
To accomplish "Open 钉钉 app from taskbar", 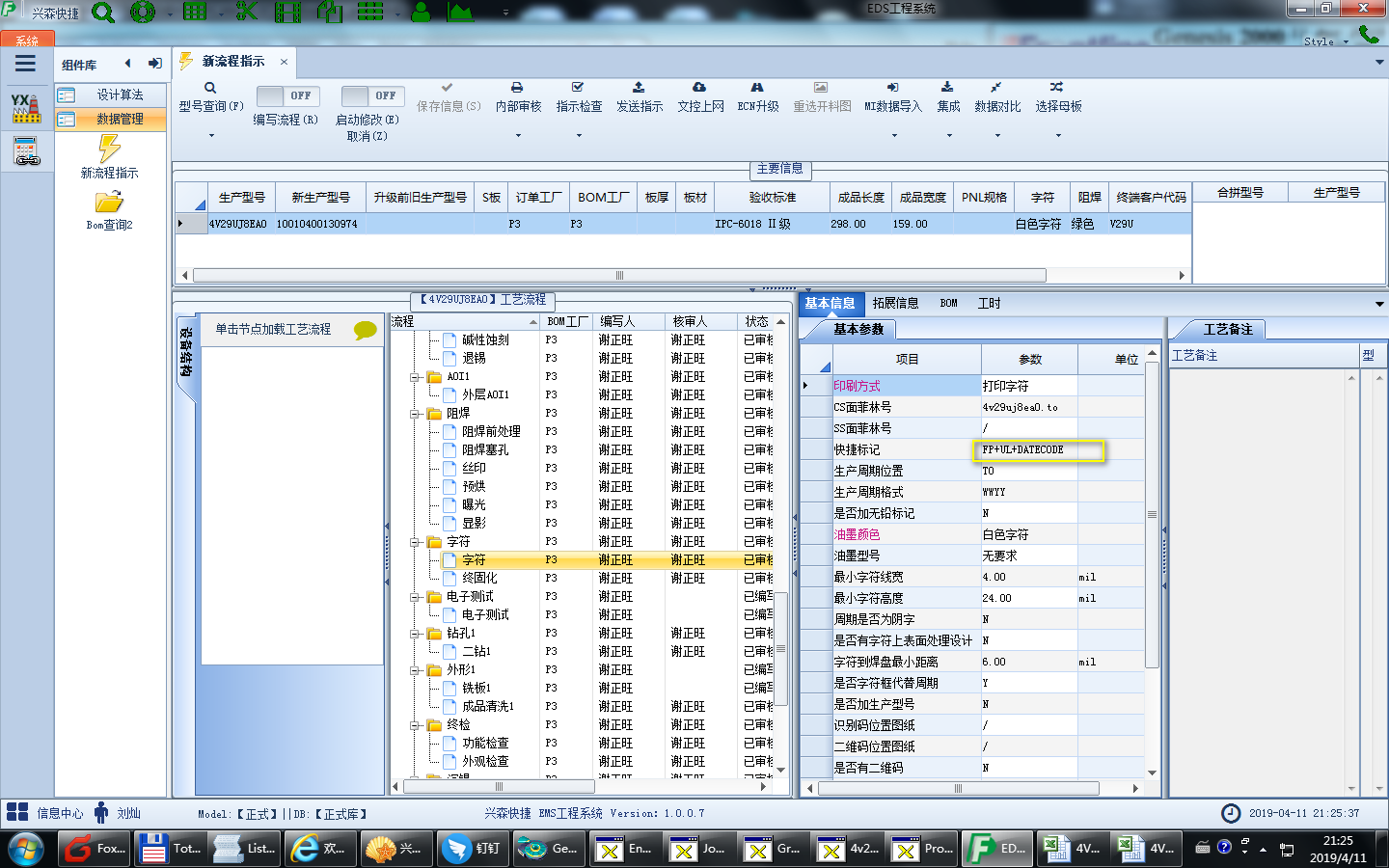I will point(473,849).
